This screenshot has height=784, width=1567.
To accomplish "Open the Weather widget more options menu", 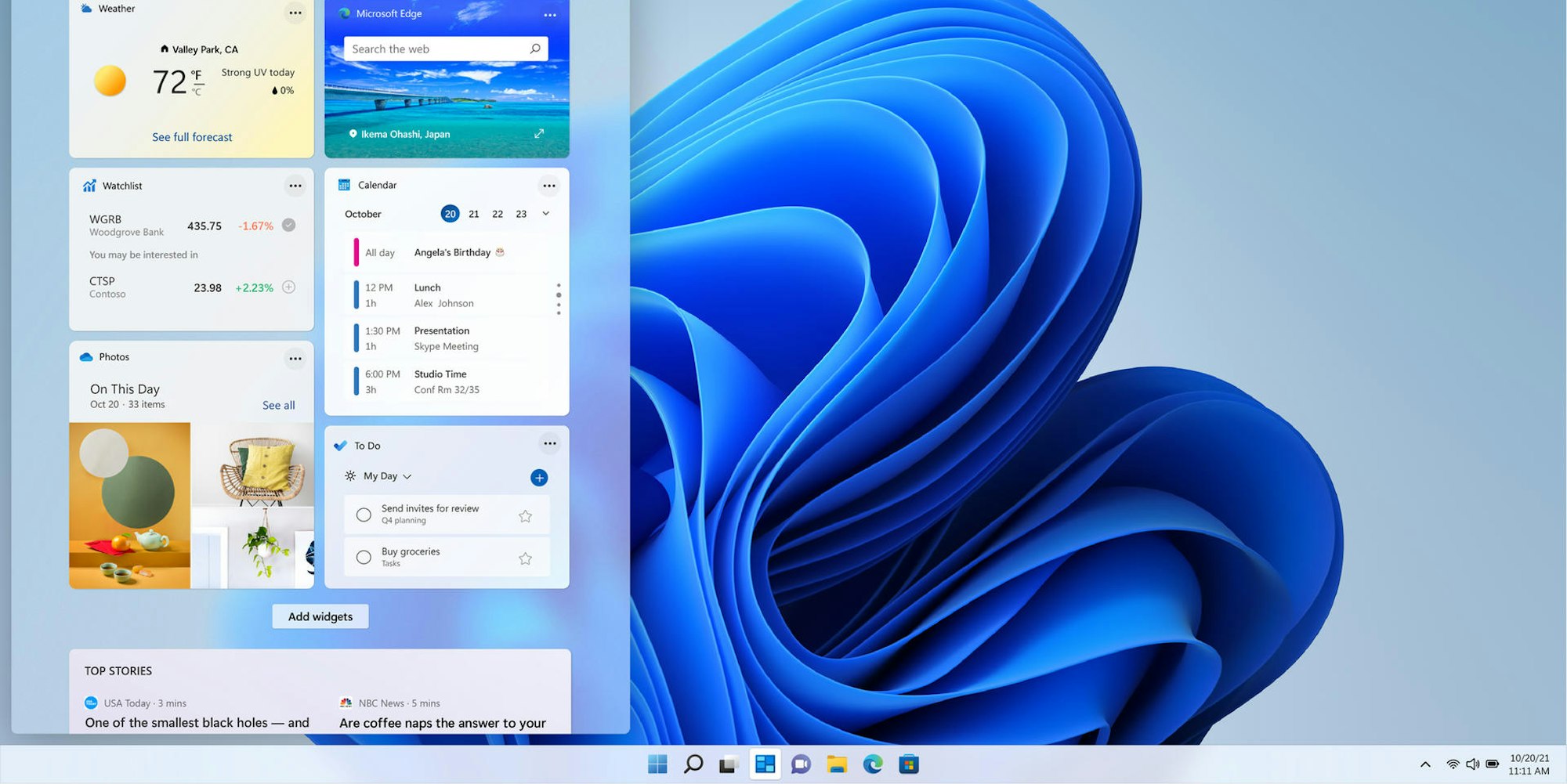I will click(295, 13).
